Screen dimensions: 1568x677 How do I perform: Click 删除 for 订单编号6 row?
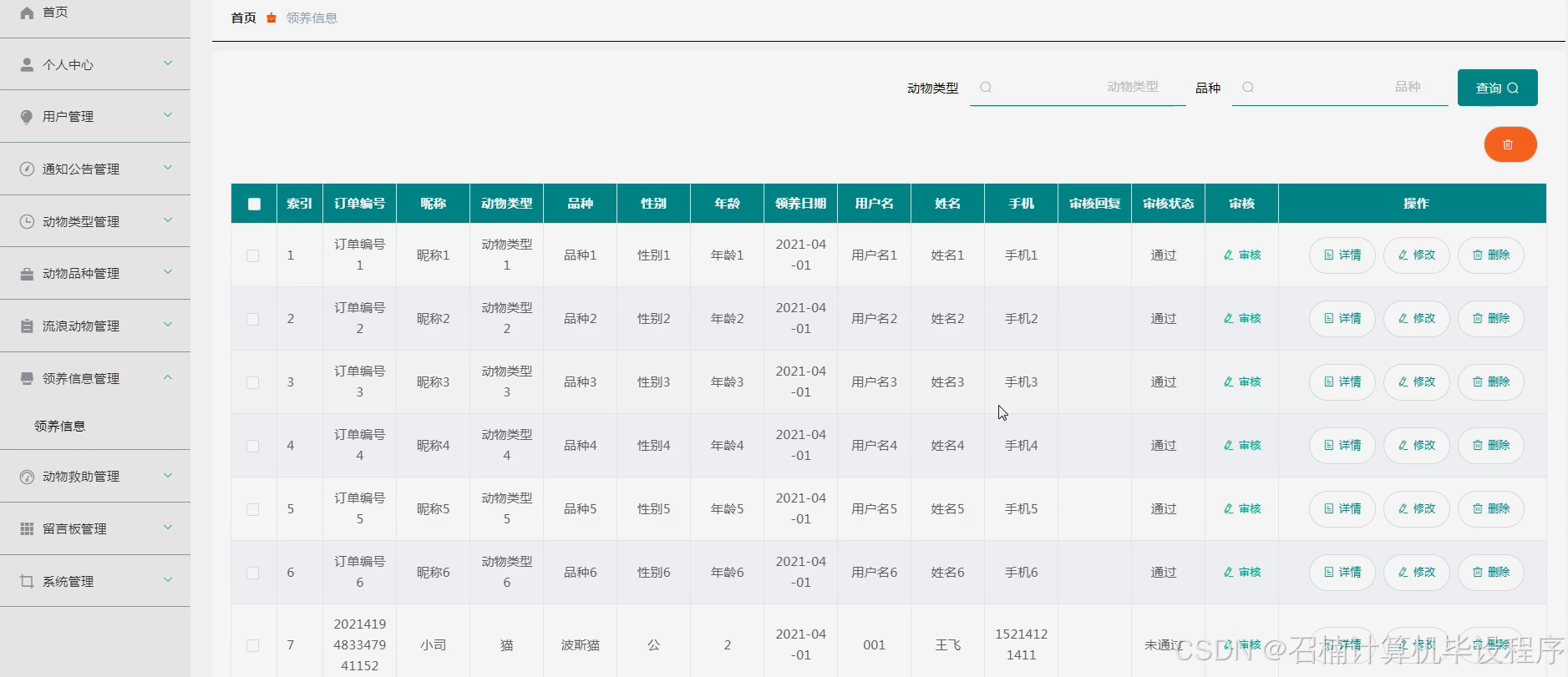[1491, 573]
